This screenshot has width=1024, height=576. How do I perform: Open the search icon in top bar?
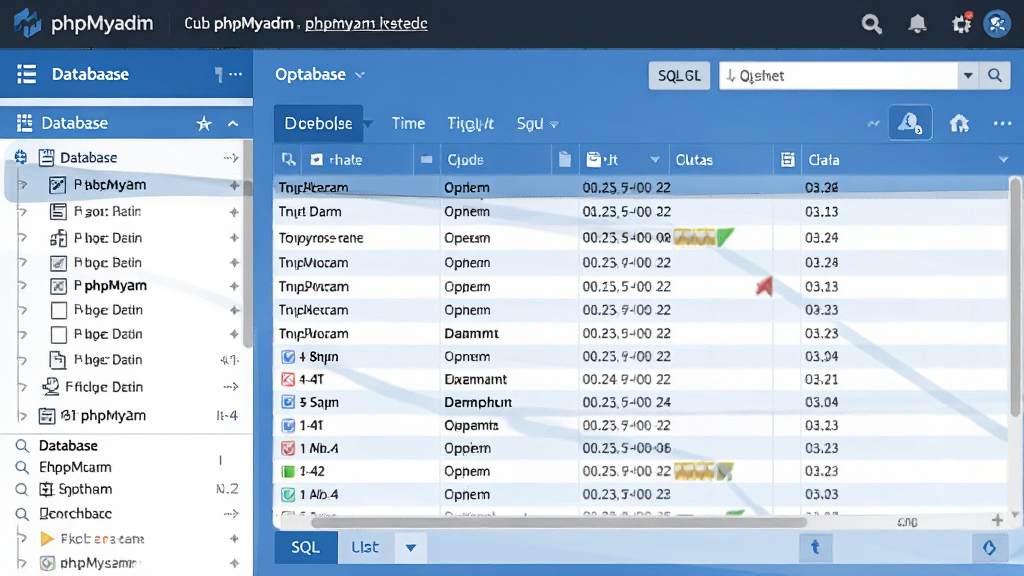(x=871, y=24)
